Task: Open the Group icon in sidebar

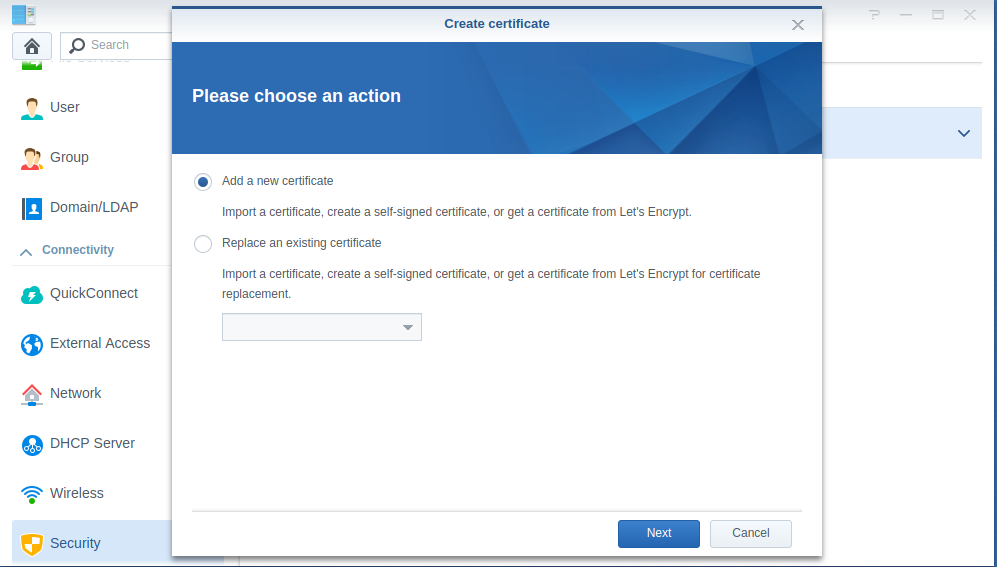Action: point(31,158)
